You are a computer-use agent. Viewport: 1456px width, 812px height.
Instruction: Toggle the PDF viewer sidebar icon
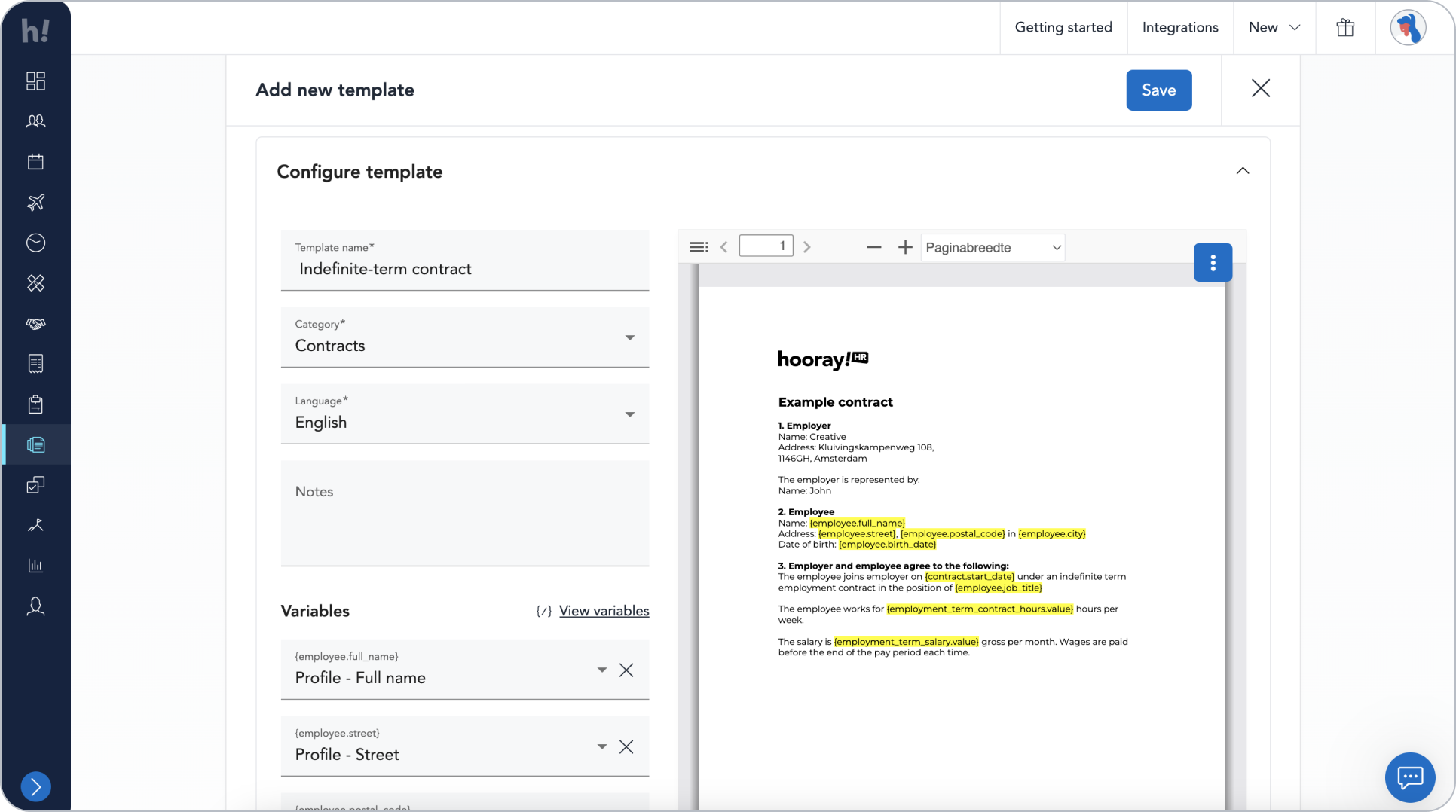pyautogui.click(x=699, y=247)
